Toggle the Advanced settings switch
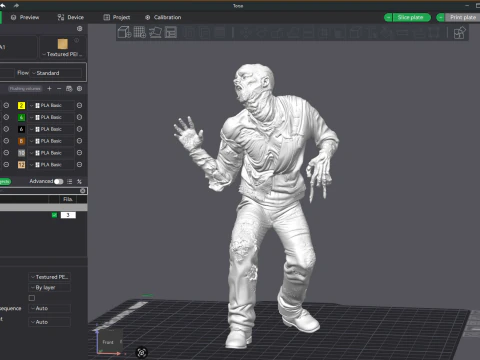 point(59,181)
